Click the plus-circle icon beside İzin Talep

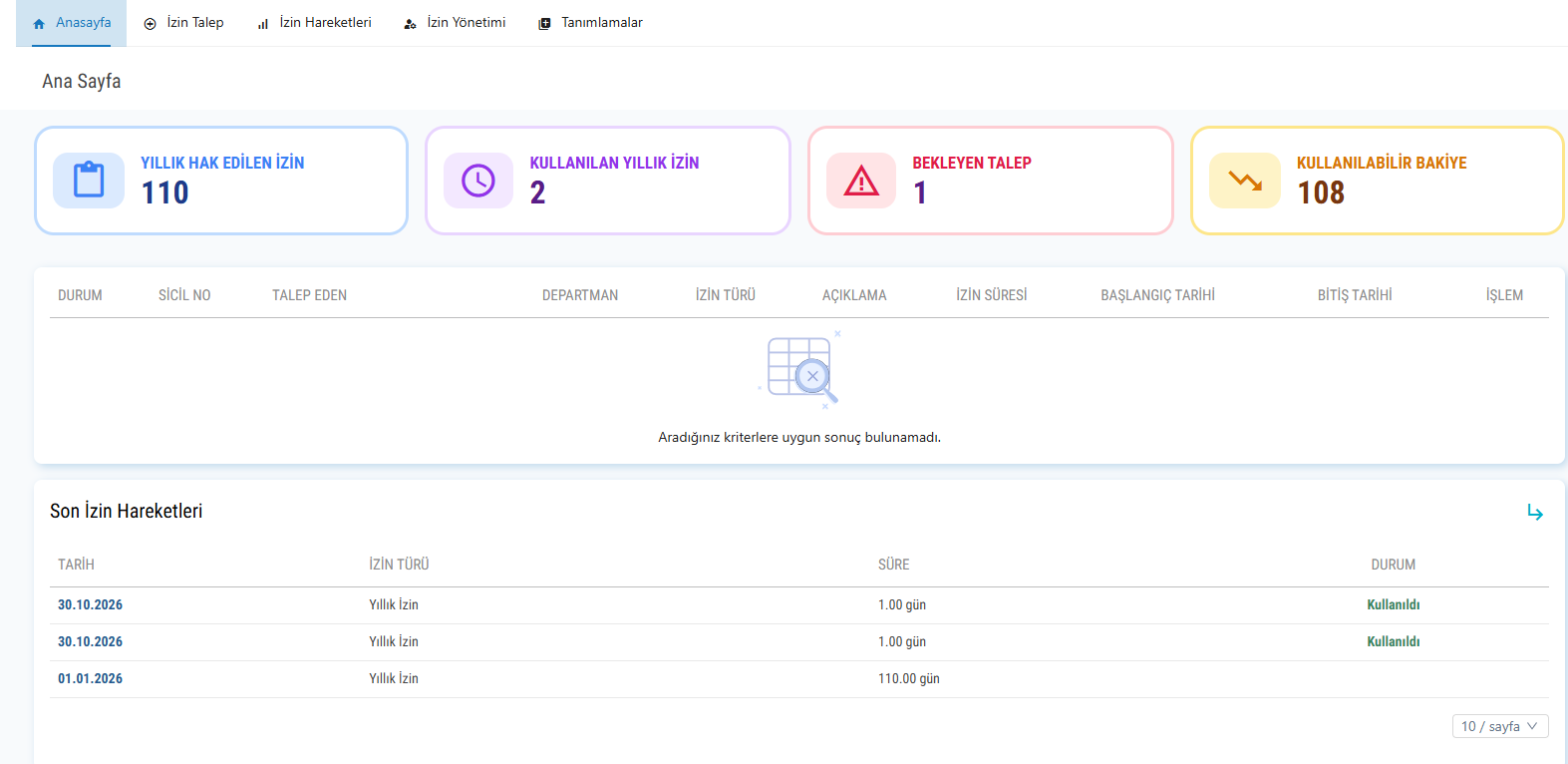click(150, 24)
